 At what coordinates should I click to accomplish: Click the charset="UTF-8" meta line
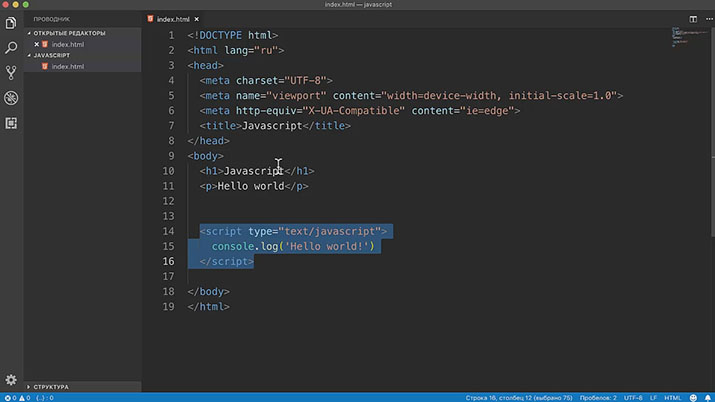point(266,81)
